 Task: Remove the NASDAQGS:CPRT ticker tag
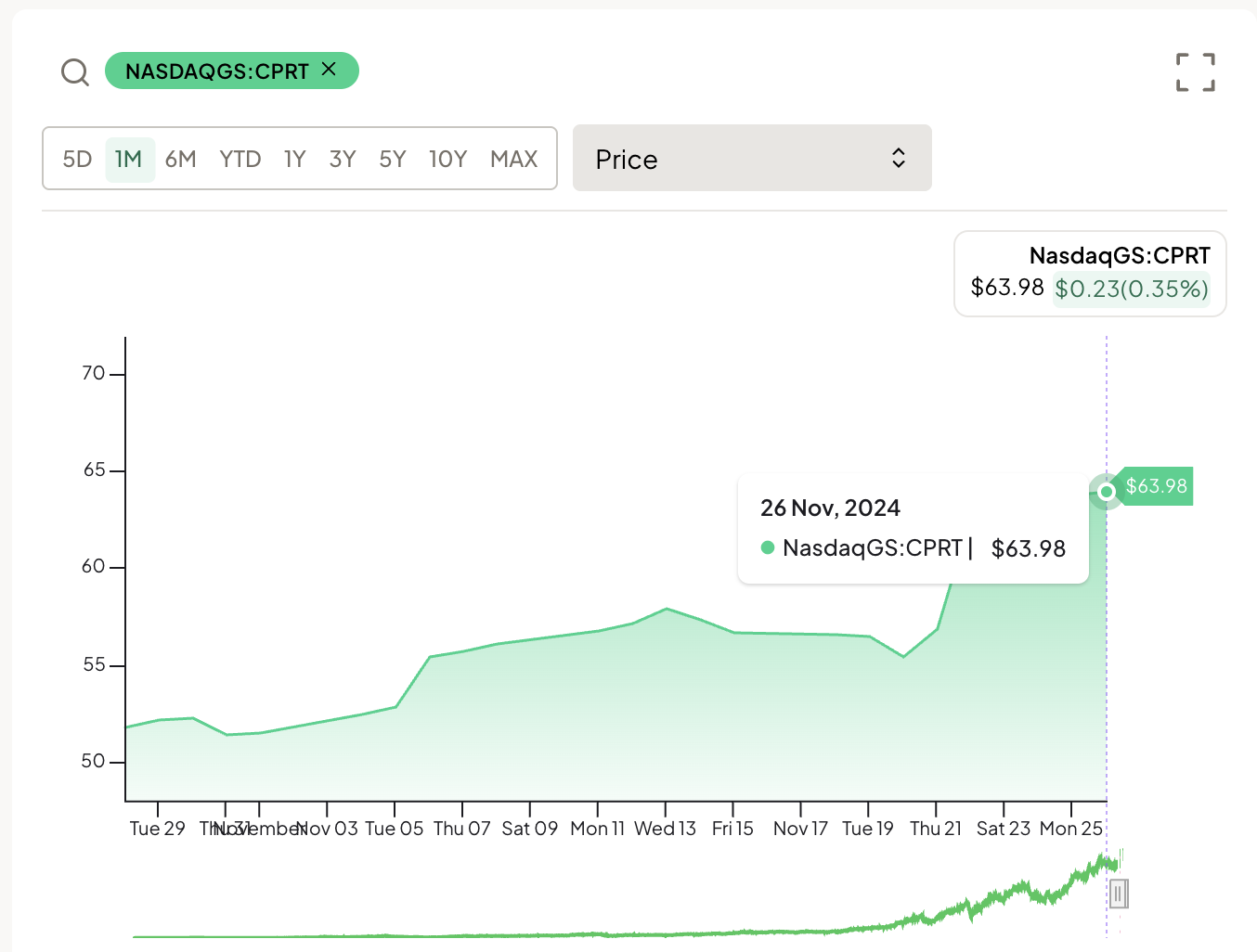[329, 70]
